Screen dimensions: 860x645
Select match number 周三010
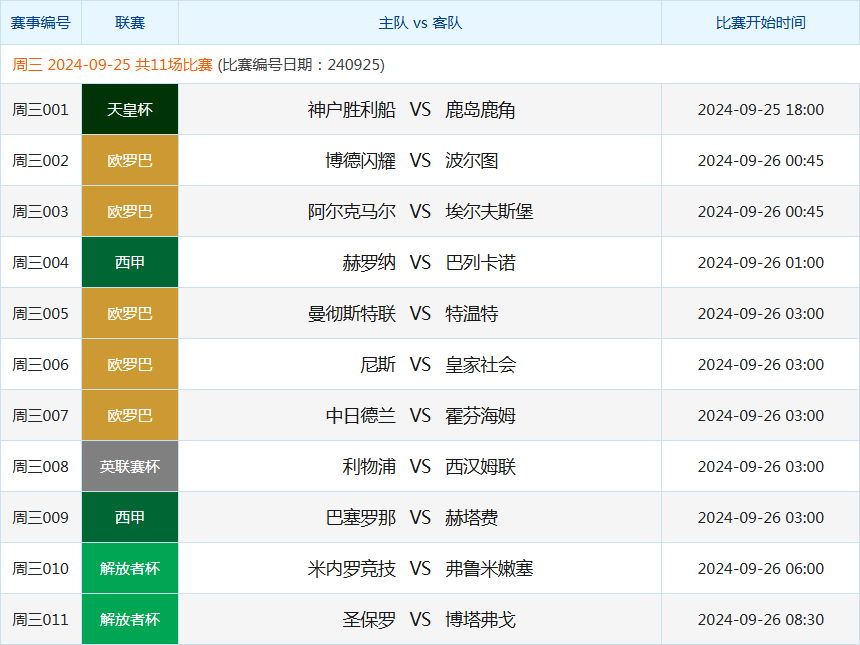(x=41, y=569)
